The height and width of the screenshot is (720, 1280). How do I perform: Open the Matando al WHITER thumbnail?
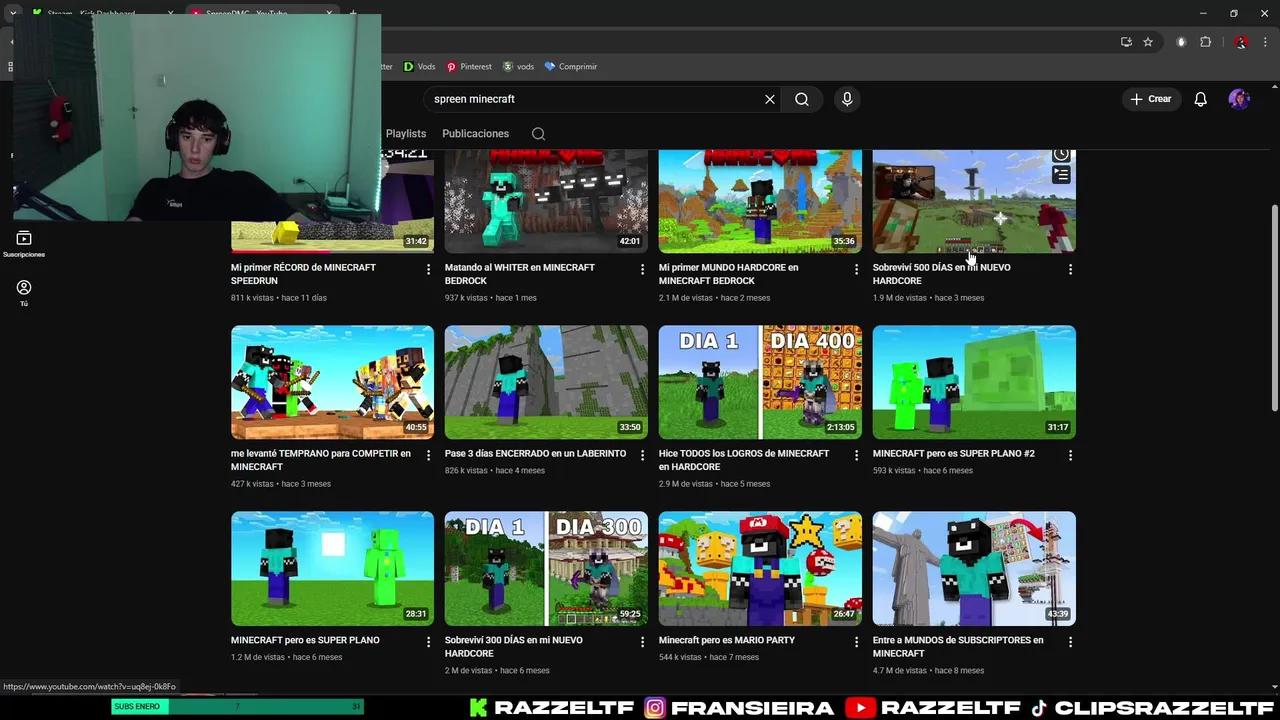546,201
